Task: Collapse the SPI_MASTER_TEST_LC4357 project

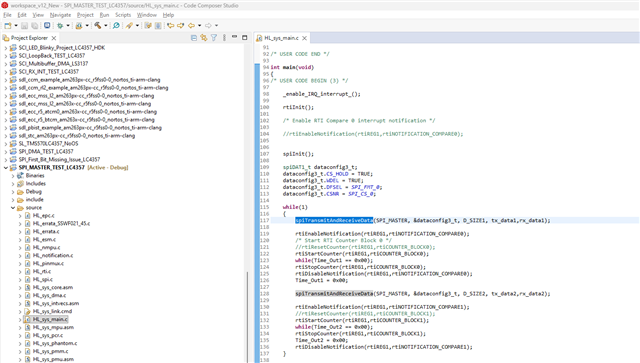Action: 6,167
